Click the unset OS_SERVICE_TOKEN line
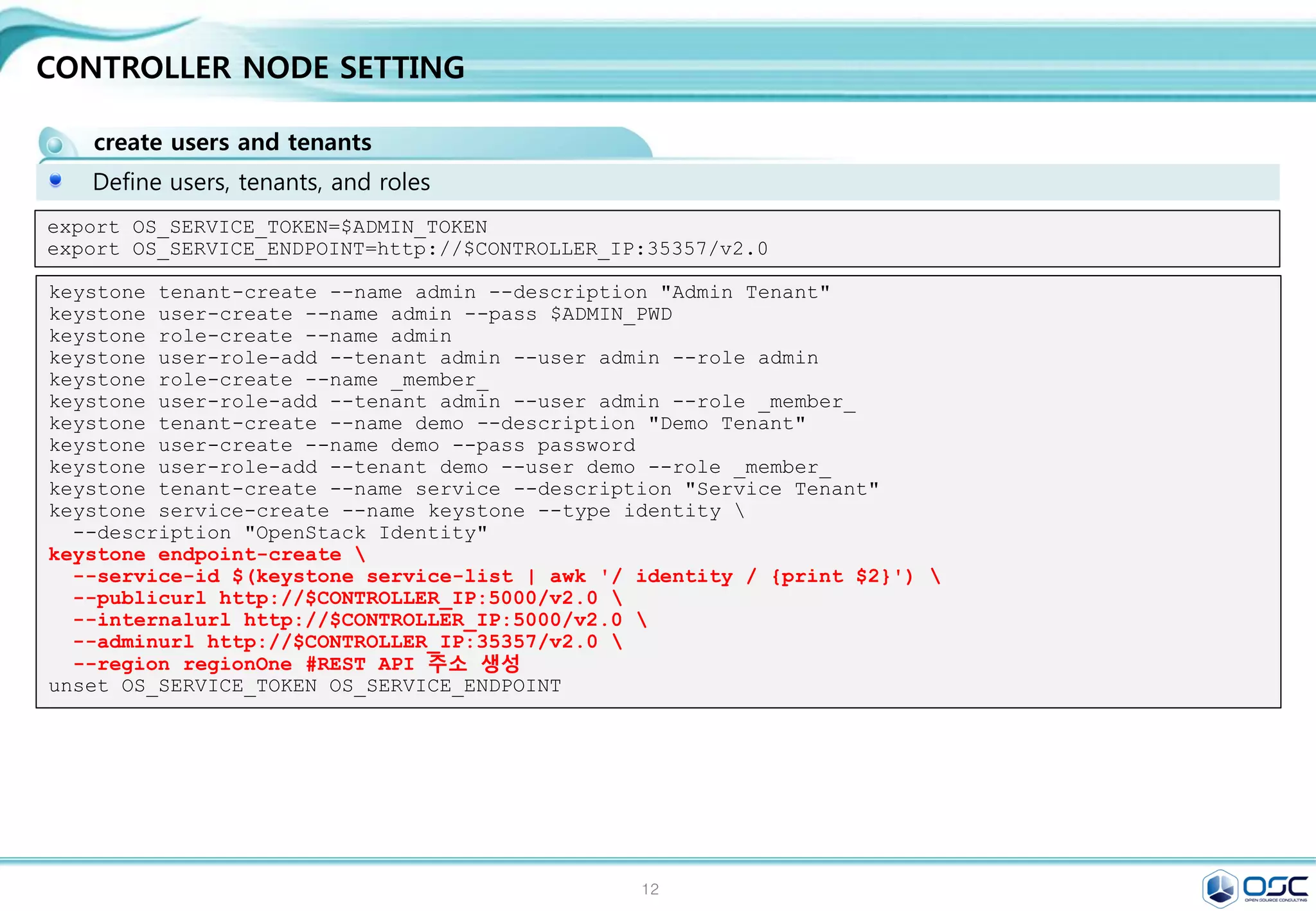This screenshot has height=911, width=1316. (x=305, y=687)
